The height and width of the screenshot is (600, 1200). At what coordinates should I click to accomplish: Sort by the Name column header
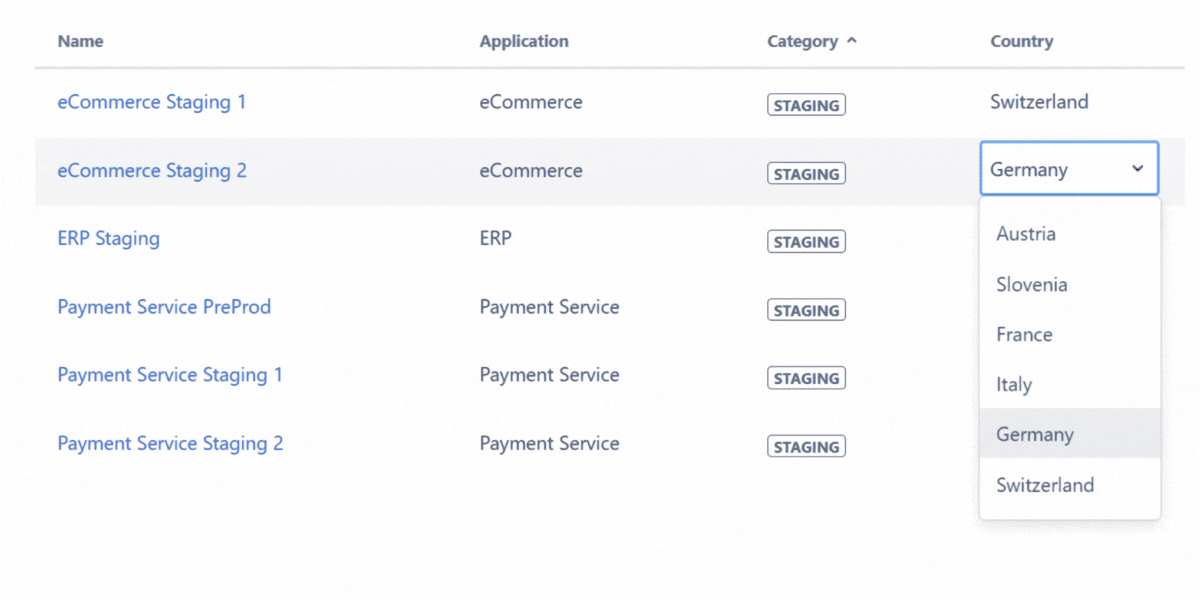click(80, 41)
